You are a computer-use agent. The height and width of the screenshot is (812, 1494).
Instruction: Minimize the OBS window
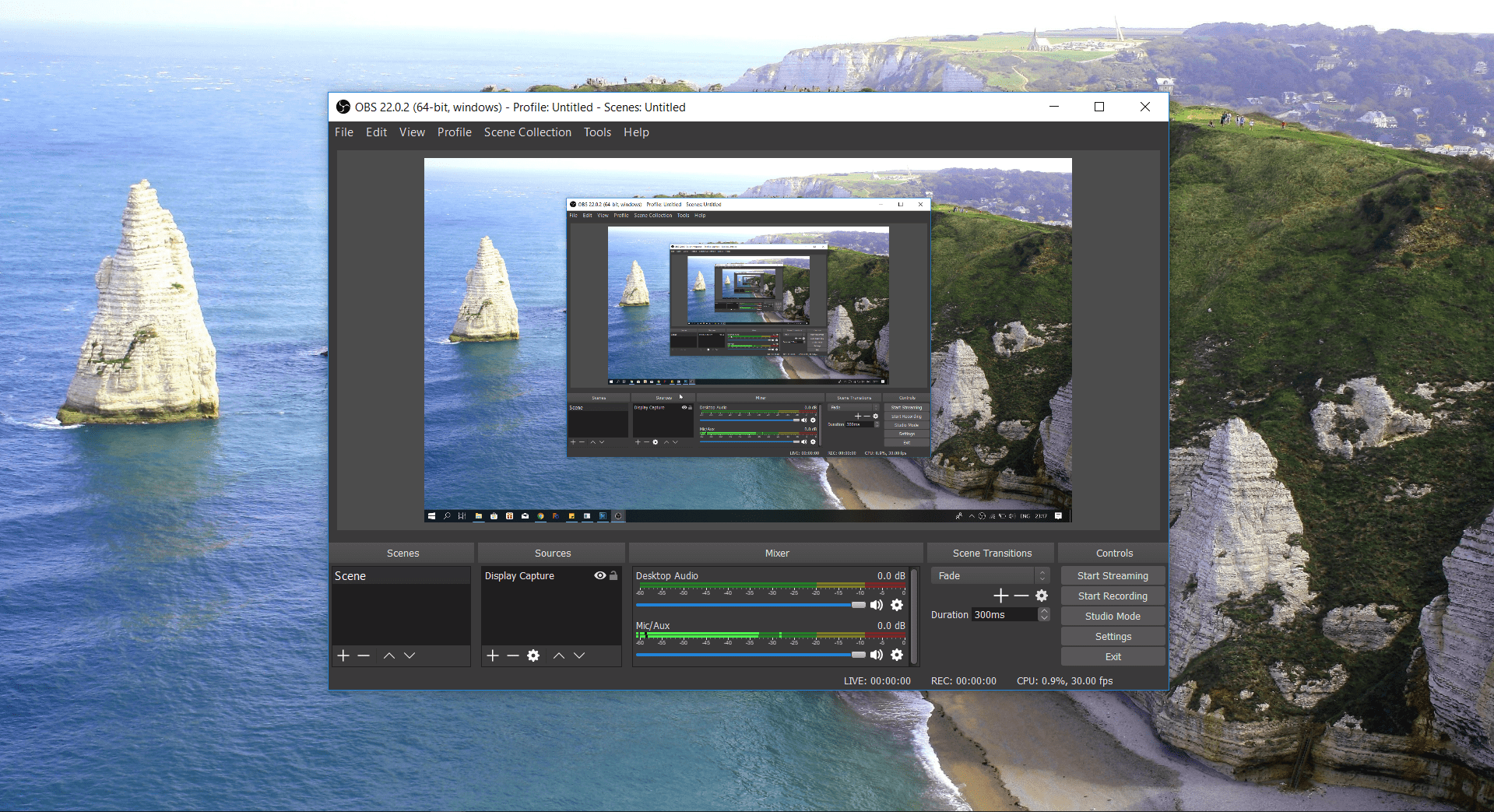(1054, 107)
